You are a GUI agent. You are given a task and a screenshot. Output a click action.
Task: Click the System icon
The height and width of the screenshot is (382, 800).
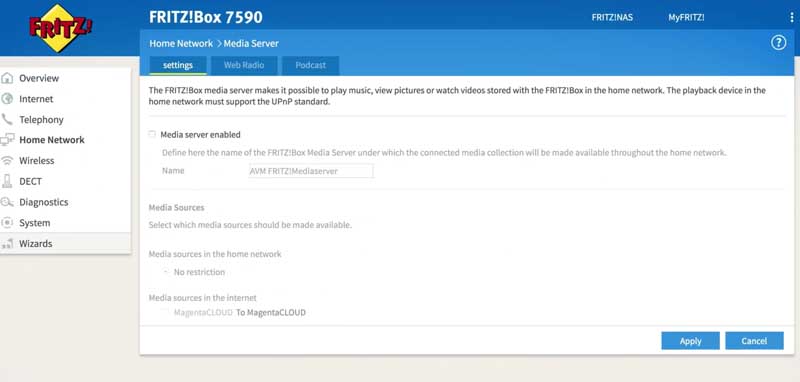(x=7, y=223)
